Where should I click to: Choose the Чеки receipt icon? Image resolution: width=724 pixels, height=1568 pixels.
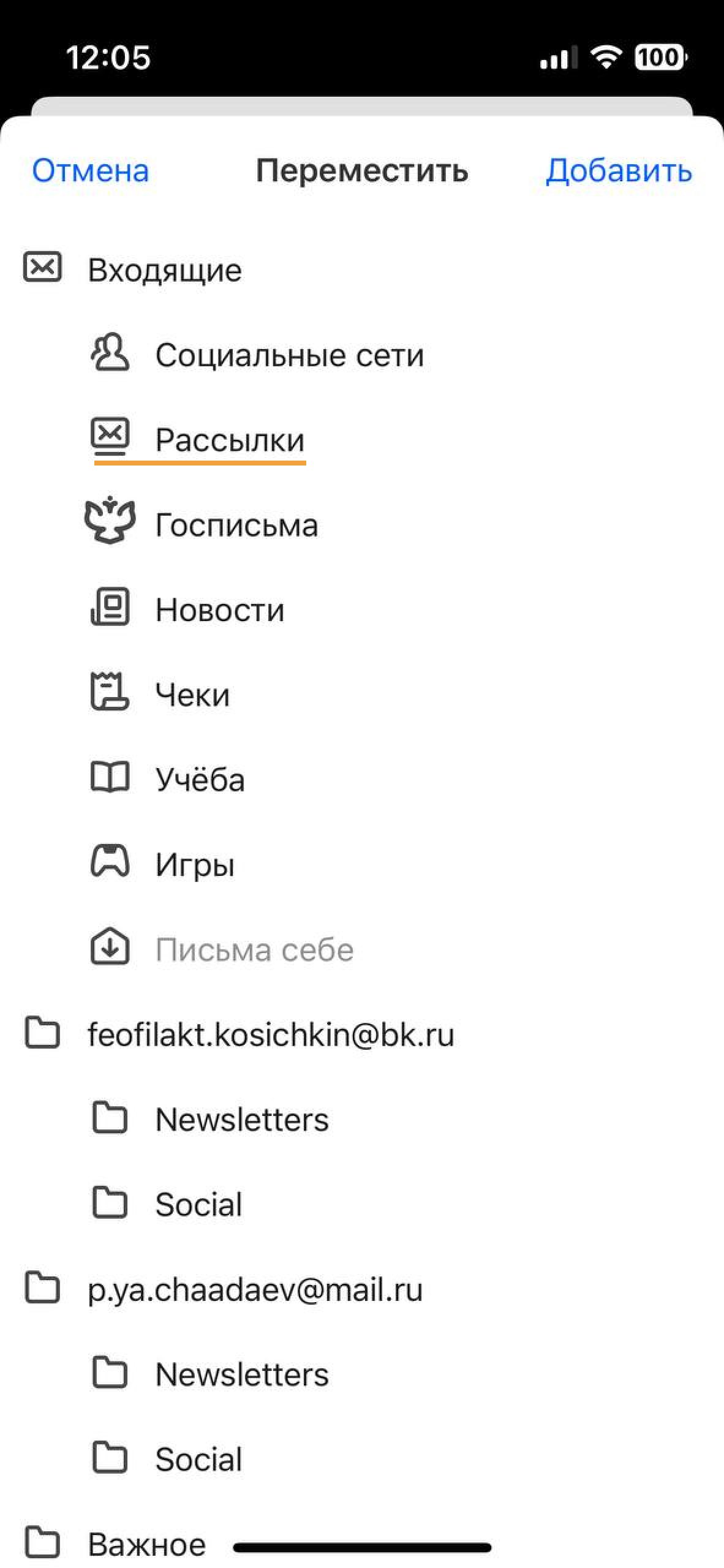[110, 692]
